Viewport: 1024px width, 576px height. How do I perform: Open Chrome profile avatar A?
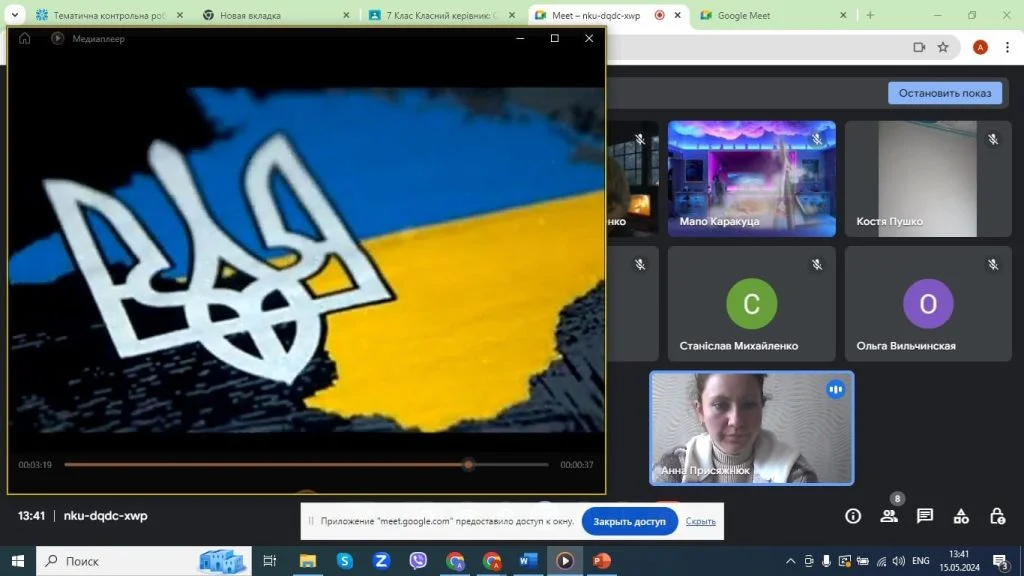click(980, 47)
